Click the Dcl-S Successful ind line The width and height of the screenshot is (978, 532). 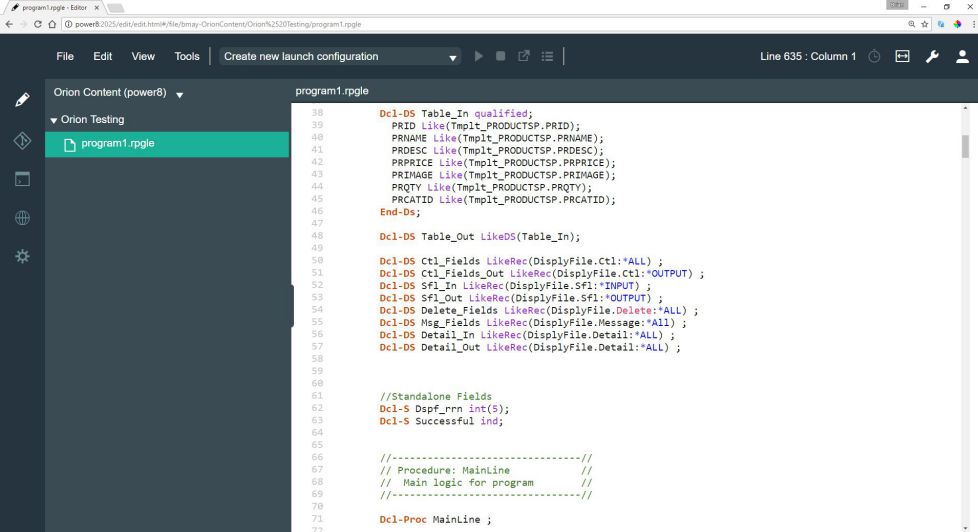pyautogui.click(x=441, y=421)
